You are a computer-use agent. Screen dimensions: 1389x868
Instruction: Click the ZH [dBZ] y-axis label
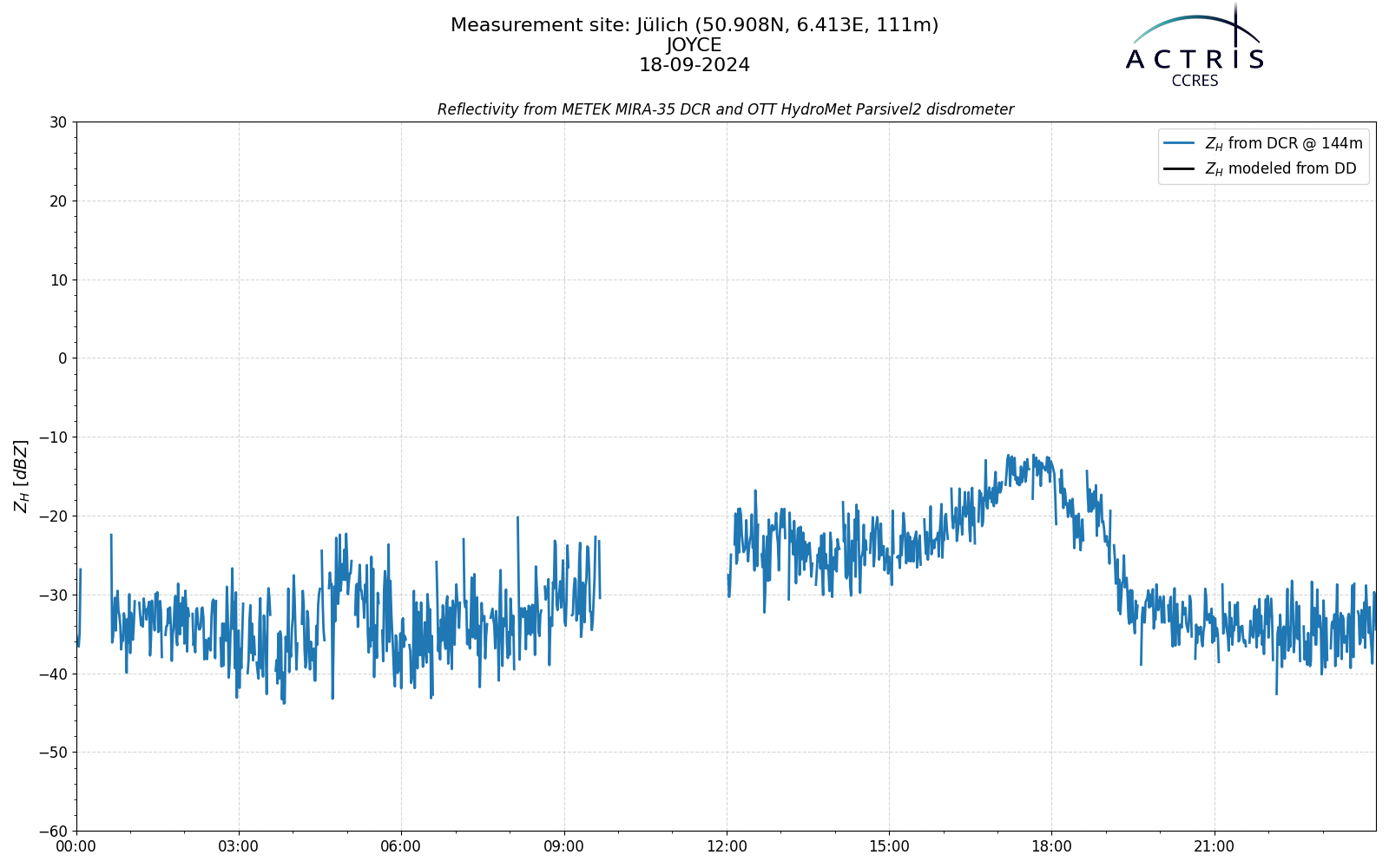click(x=21, y=476)
